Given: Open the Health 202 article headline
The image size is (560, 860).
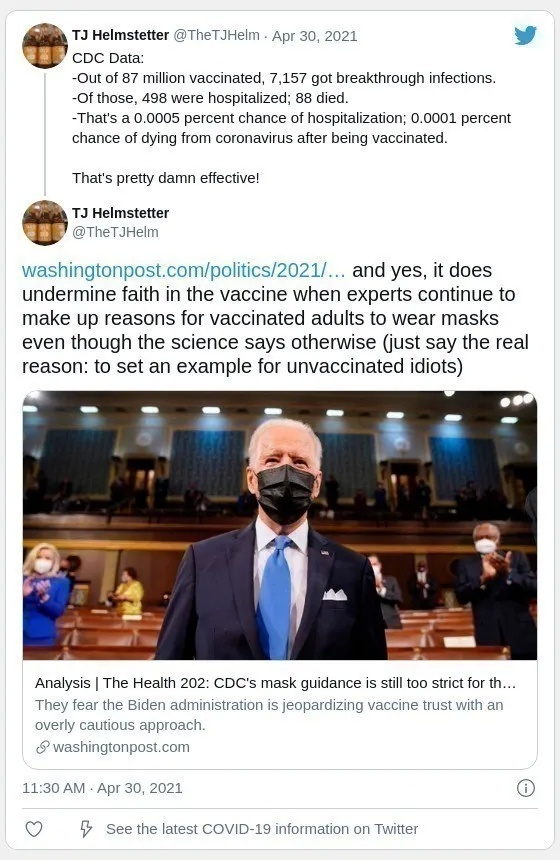Looking at the screenshot, I should [275, 683].
